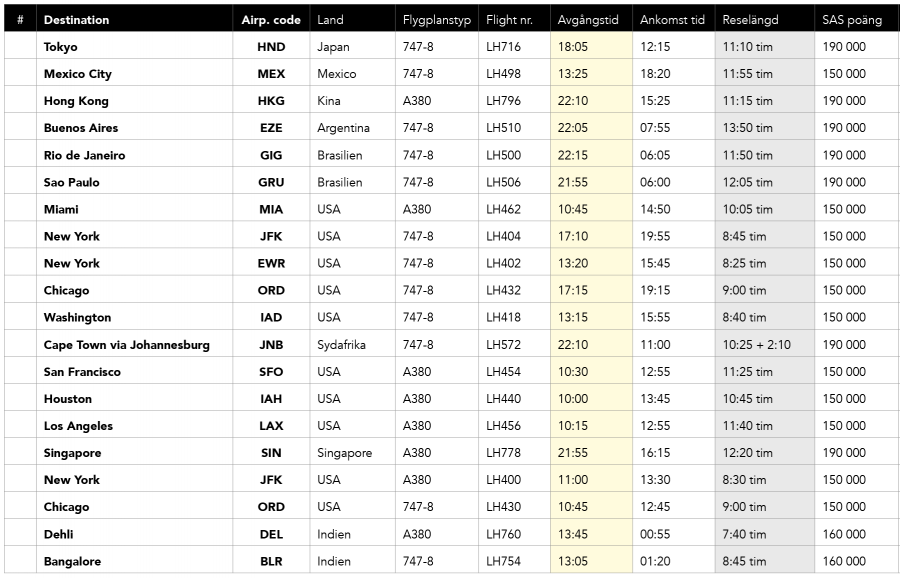Select the 13:50 tim travel duration cell
The height and width of the screenshot is (578, 900).
point(748,128)
